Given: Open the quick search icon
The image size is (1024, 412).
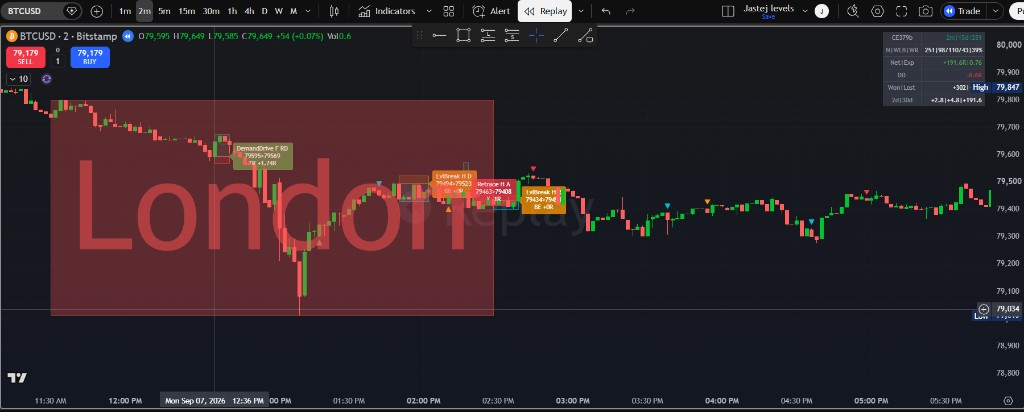Looking at the screenshot, I should pyautogui.click(x=853, y=11).
